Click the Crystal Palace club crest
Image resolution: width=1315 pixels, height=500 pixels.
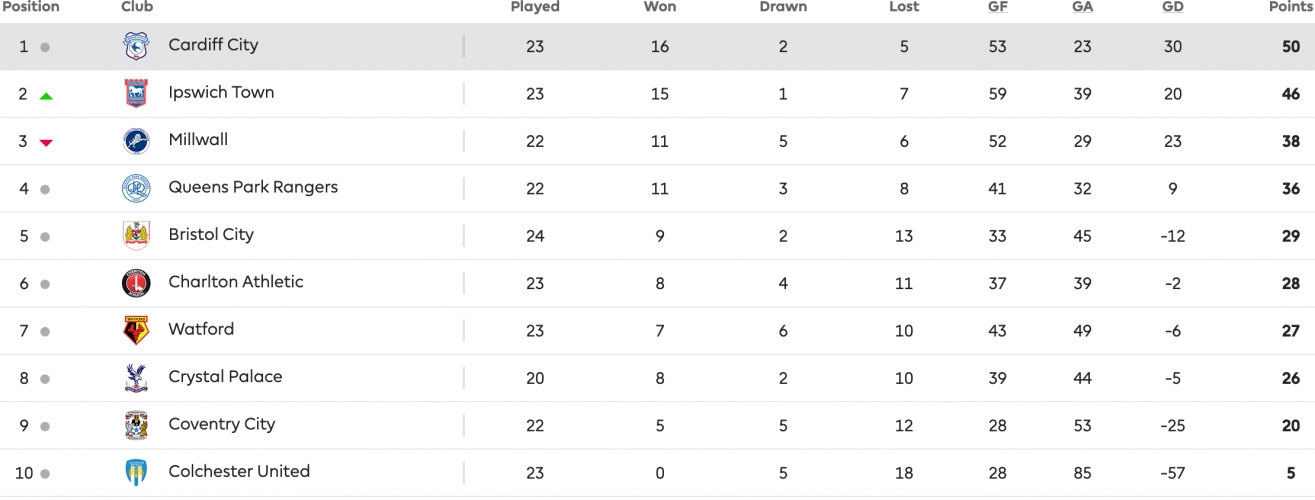coord(136,378)
